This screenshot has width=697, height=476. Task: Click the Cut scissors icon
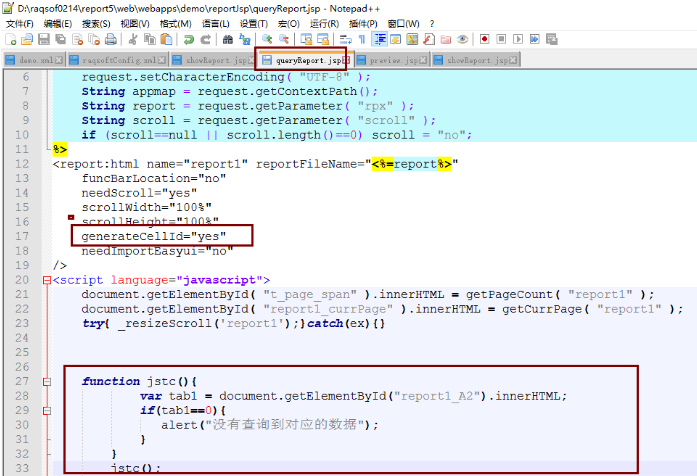(x=132, y=40)
